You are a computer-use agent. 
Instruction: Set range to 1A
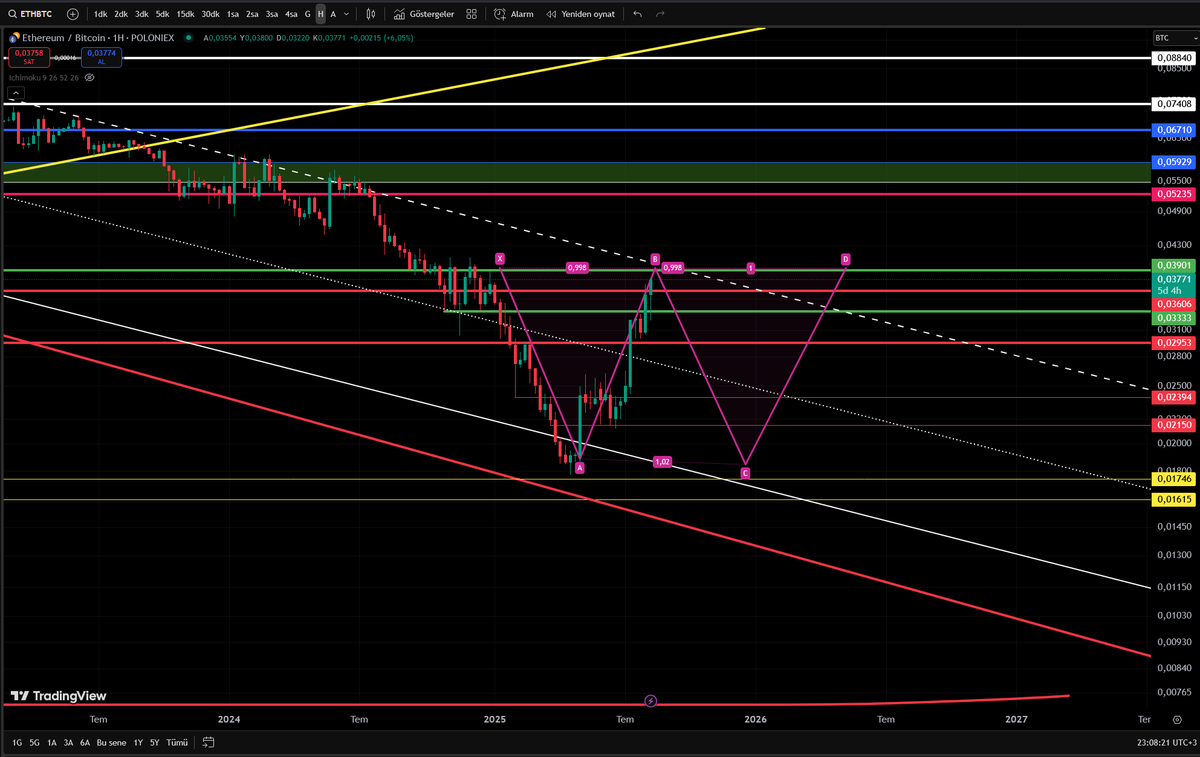click(52, 743)
